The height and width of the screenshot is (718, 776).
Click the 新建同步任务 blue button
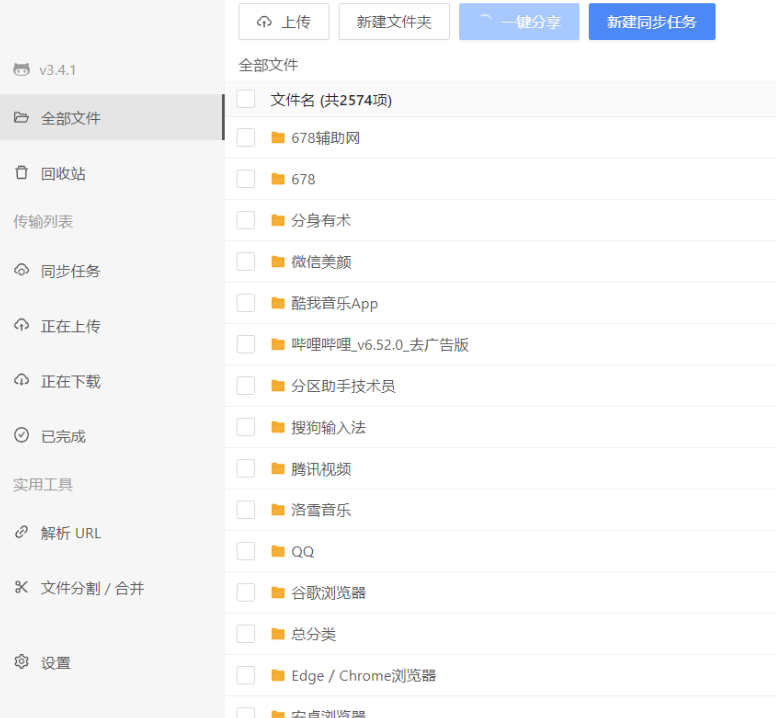(651, 22)
